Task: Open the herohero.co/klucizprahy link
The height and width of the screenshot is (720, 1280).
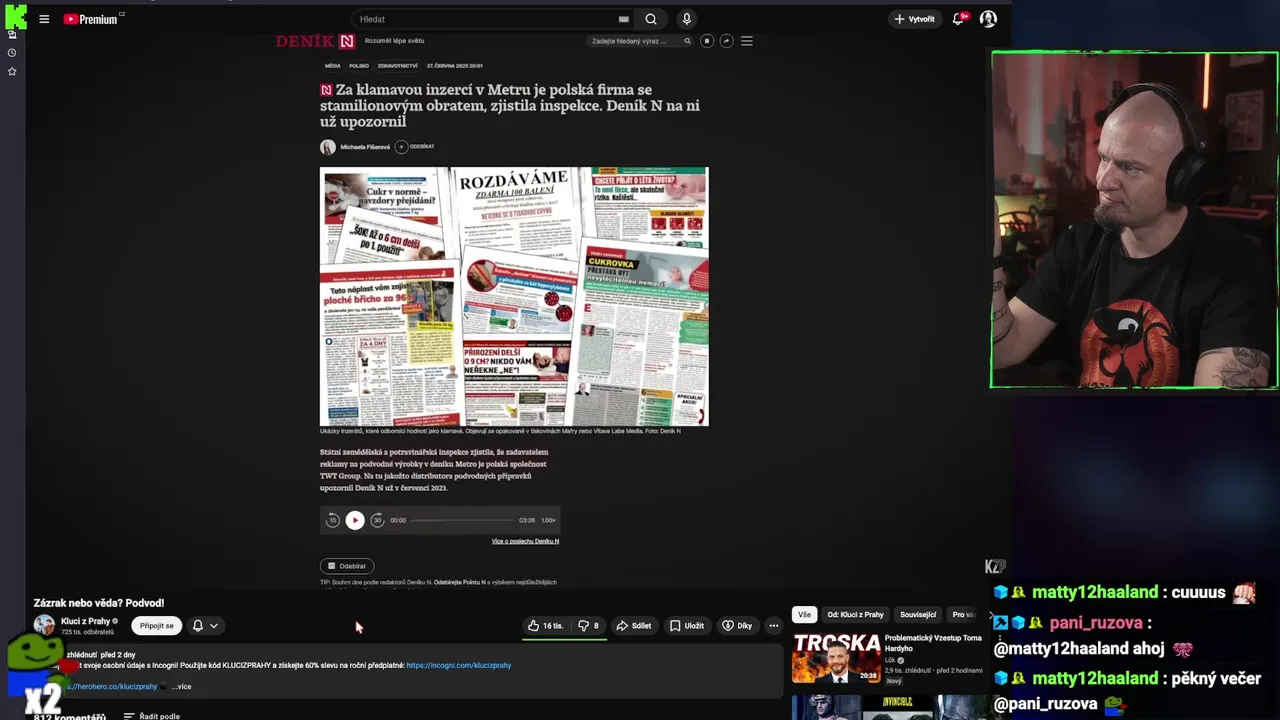Action: 111,686
